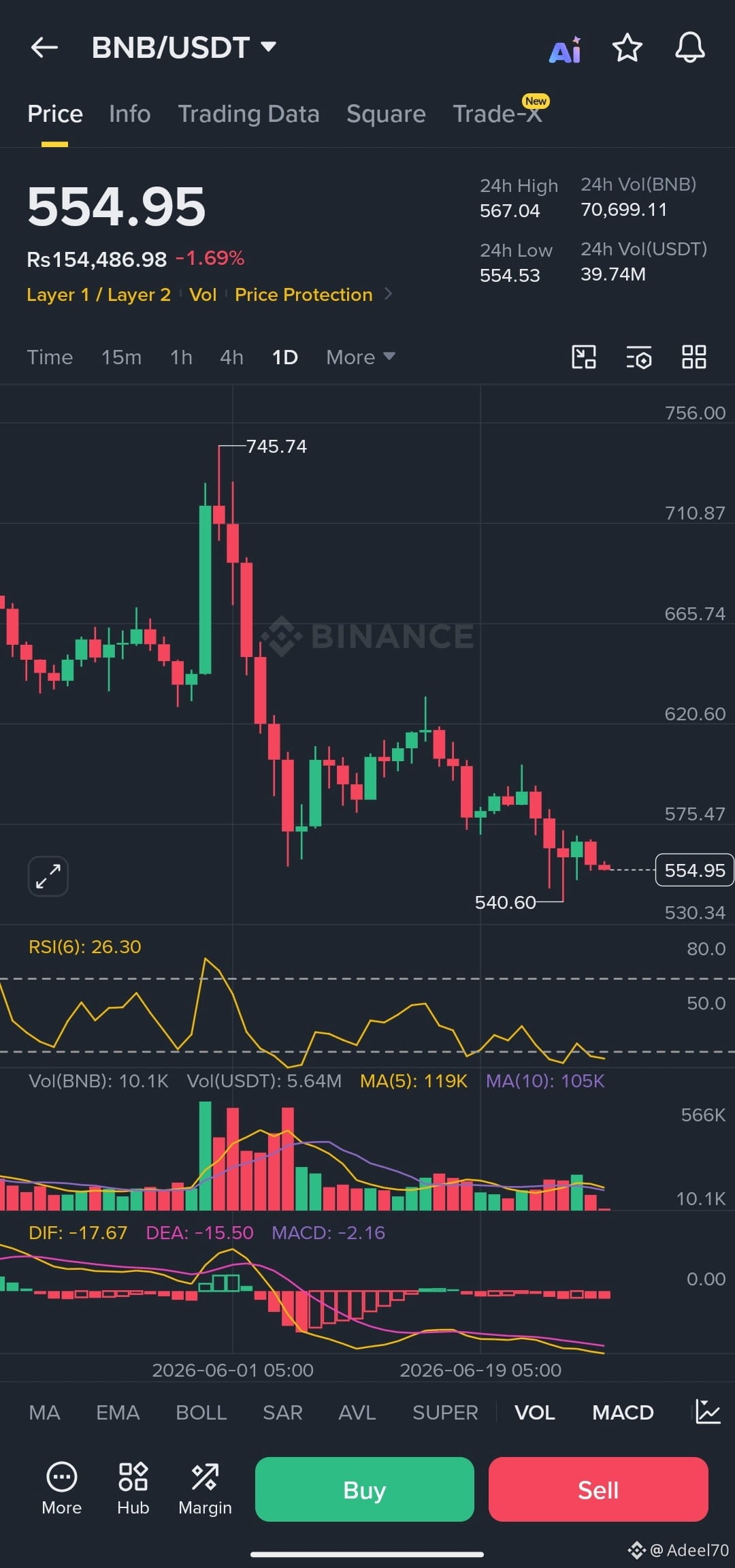735x1568 pixels.
Task: Tap the Vol(BNB): 10.1K label
Action: point(98,1081)
